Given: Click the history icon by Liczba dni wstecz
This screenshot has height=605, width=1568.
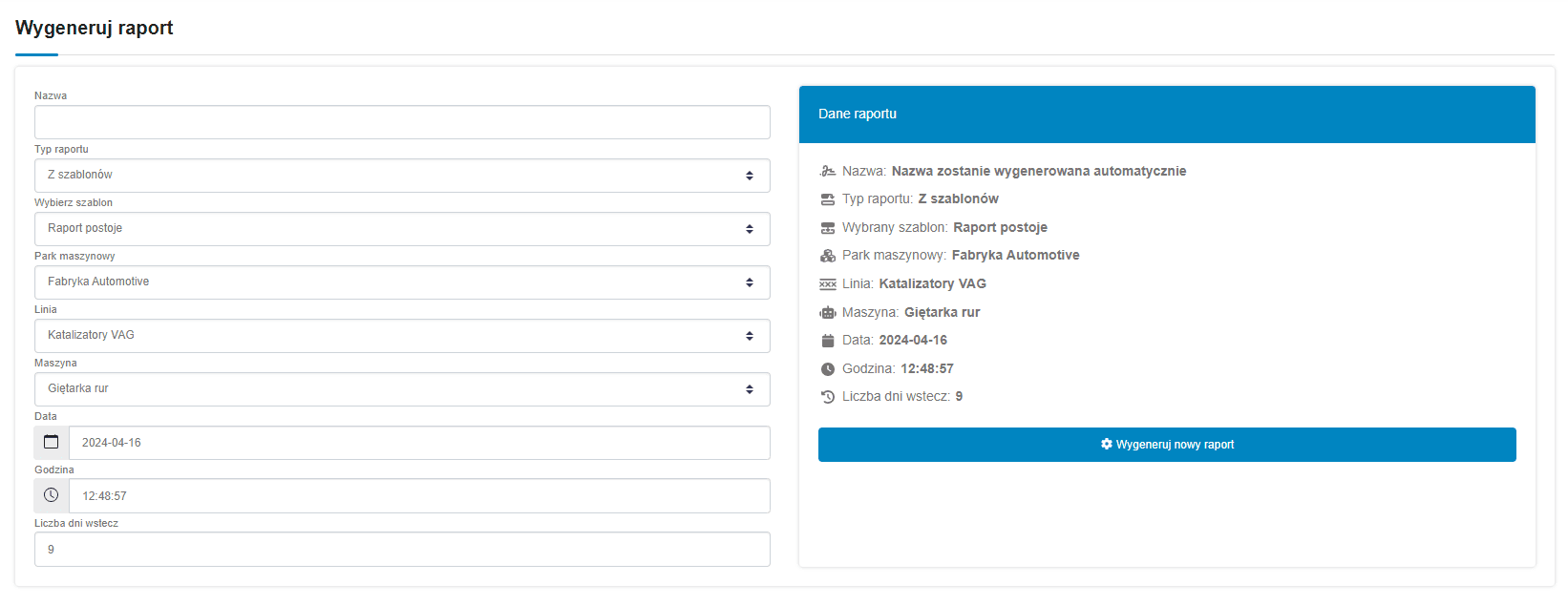Looking at the screenshot, I should 828,397.
